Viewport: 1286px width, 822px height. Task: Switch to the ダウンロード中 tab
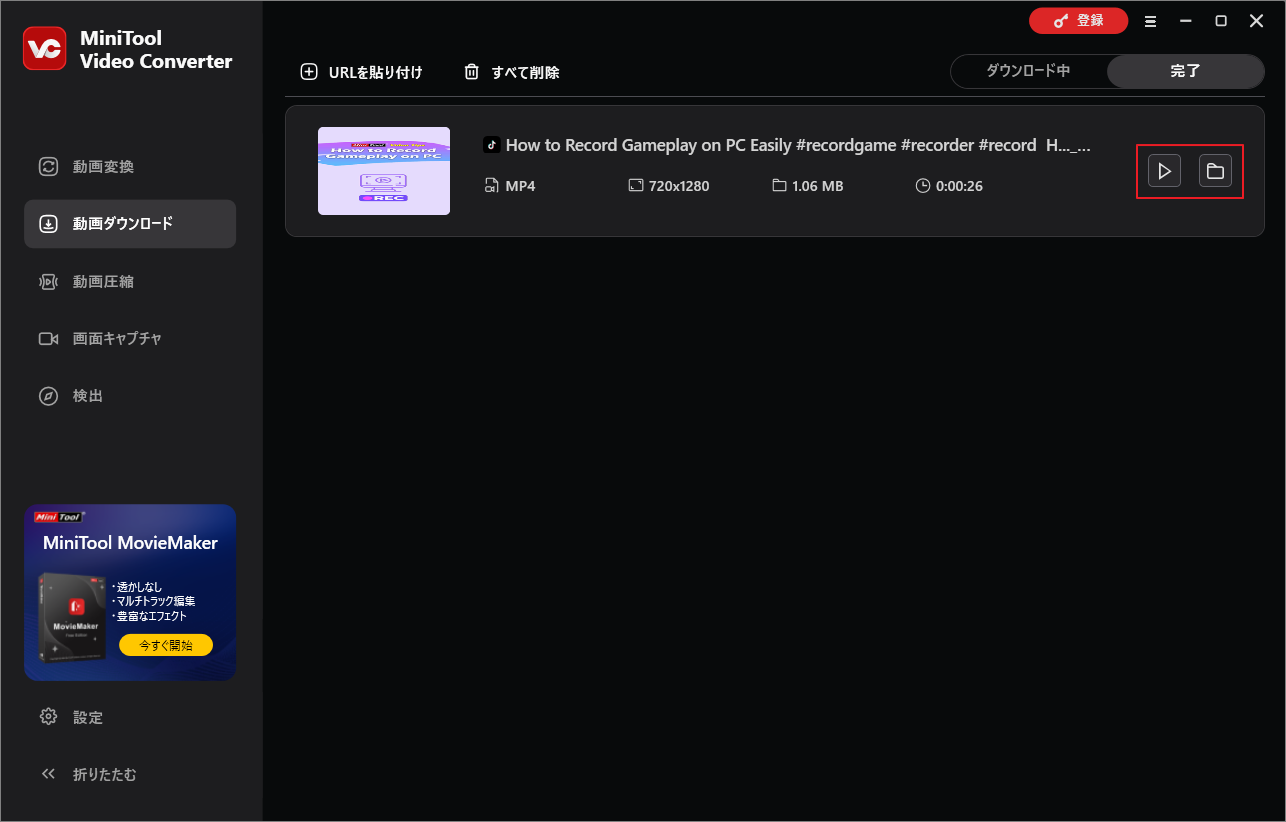click(x=1028, y=71)
